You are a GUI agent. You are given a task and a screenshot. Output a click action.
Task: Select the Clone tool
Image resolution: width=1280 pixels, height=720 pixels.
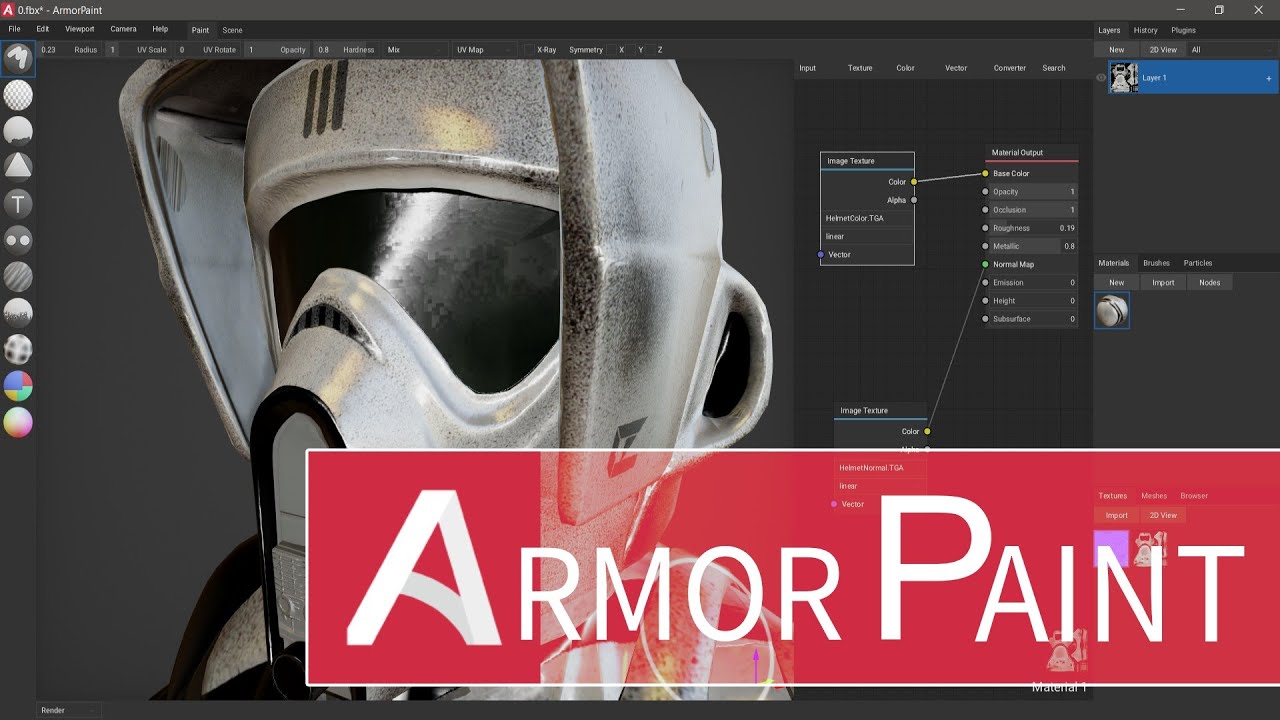point(18,240)
